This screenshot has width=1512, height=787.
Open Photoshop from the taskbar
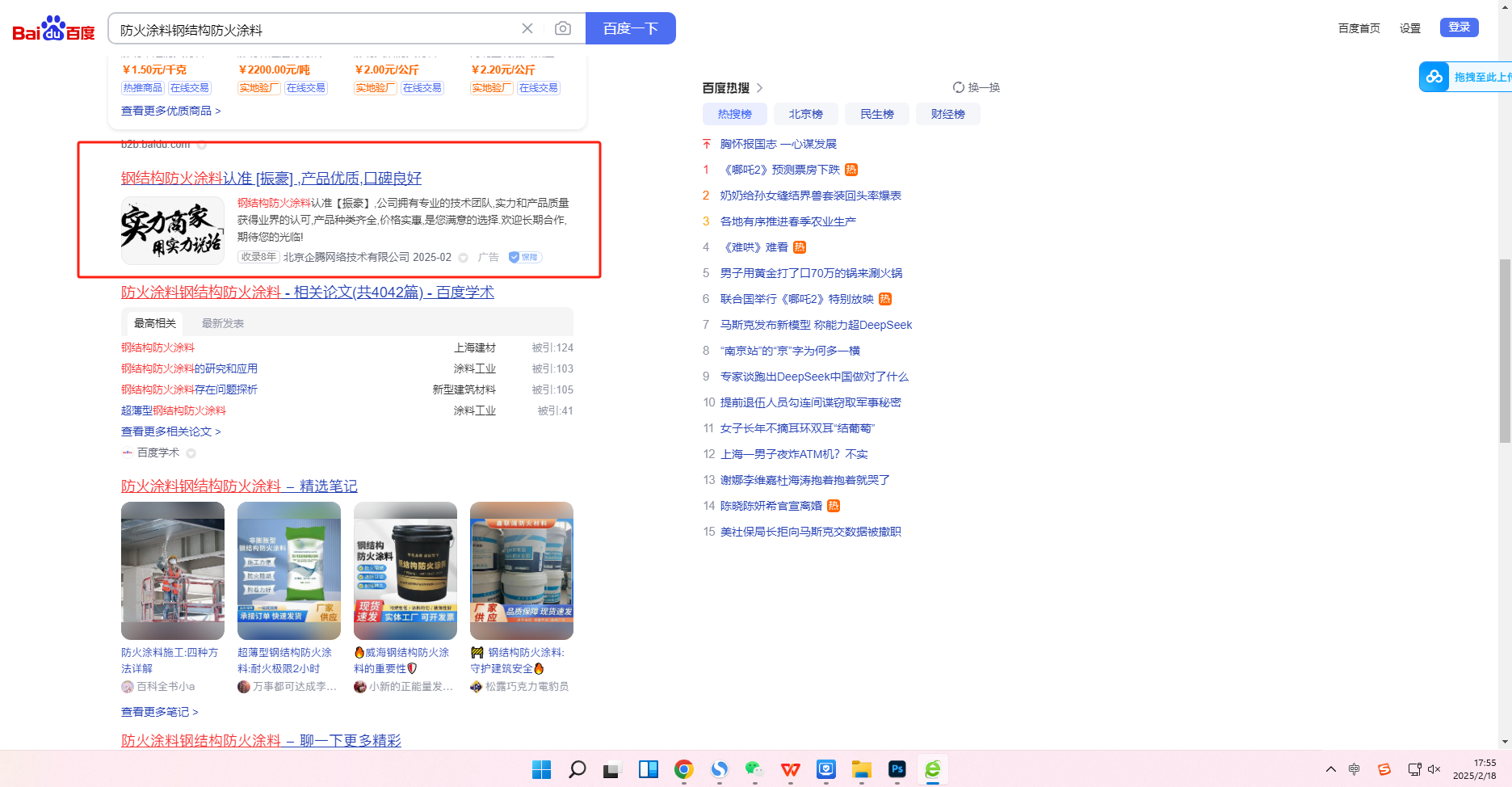pyautogui.click(x=897, y=769)
